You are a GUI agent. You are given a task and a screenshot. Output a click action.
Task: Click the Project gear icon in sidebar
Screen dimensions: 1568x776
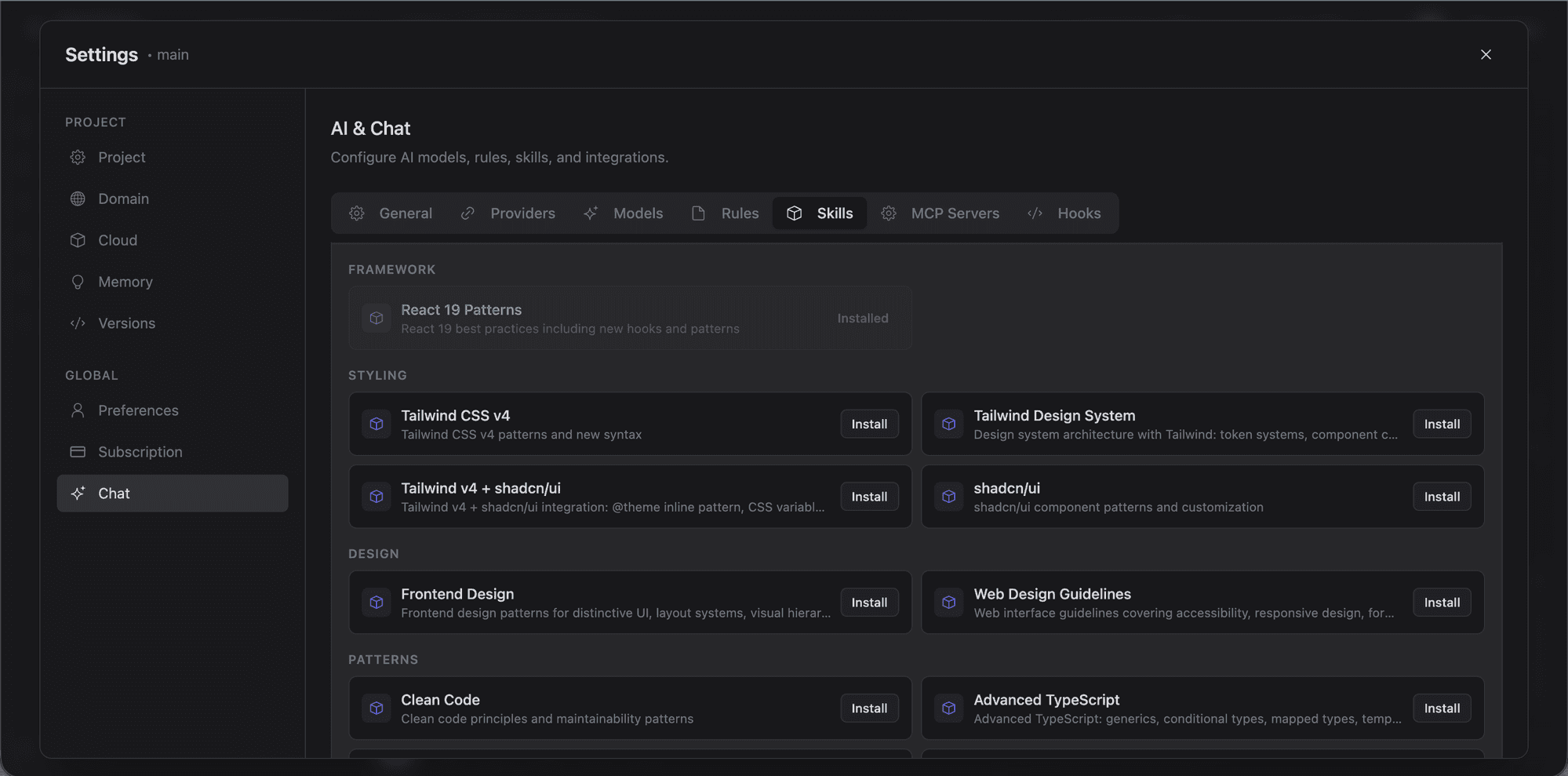78,157
